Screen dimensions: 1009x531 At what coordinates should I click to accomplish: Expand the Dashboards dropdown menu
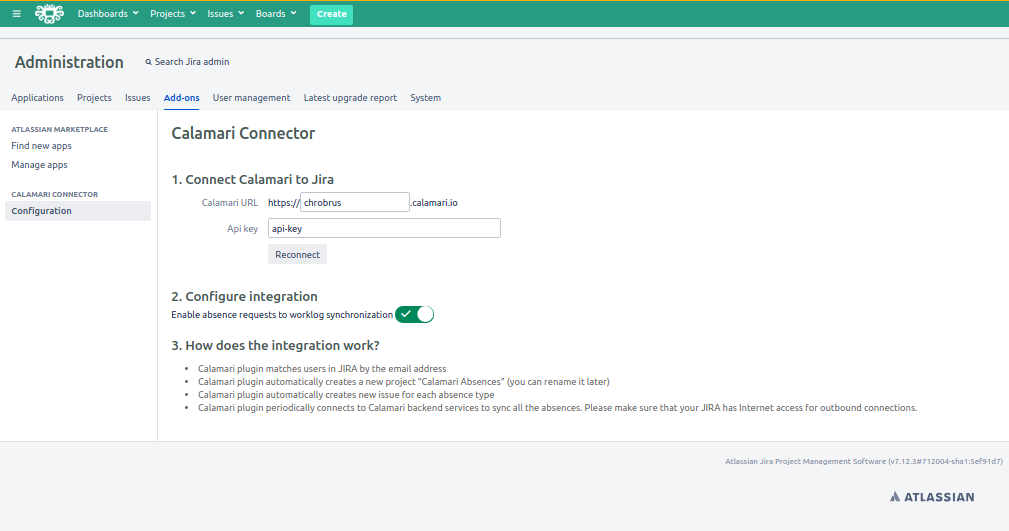(108, 14)
